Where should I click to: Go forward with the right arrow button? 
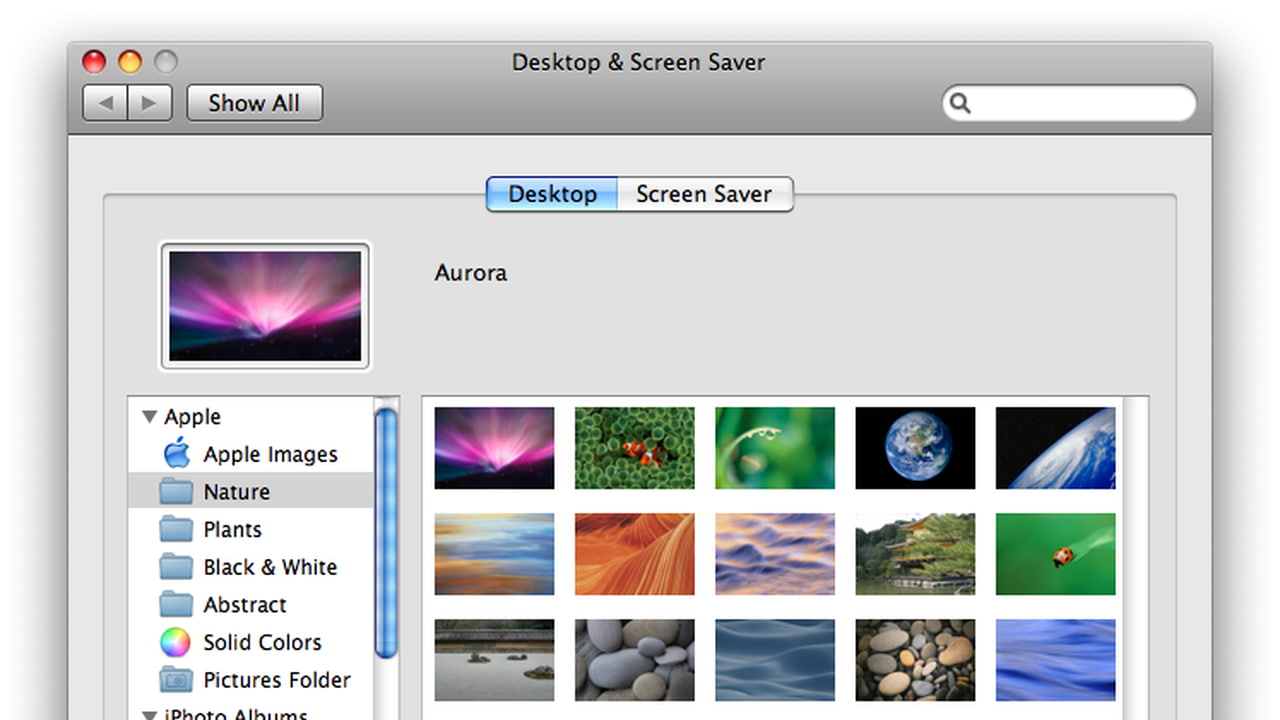pos(149,103)
